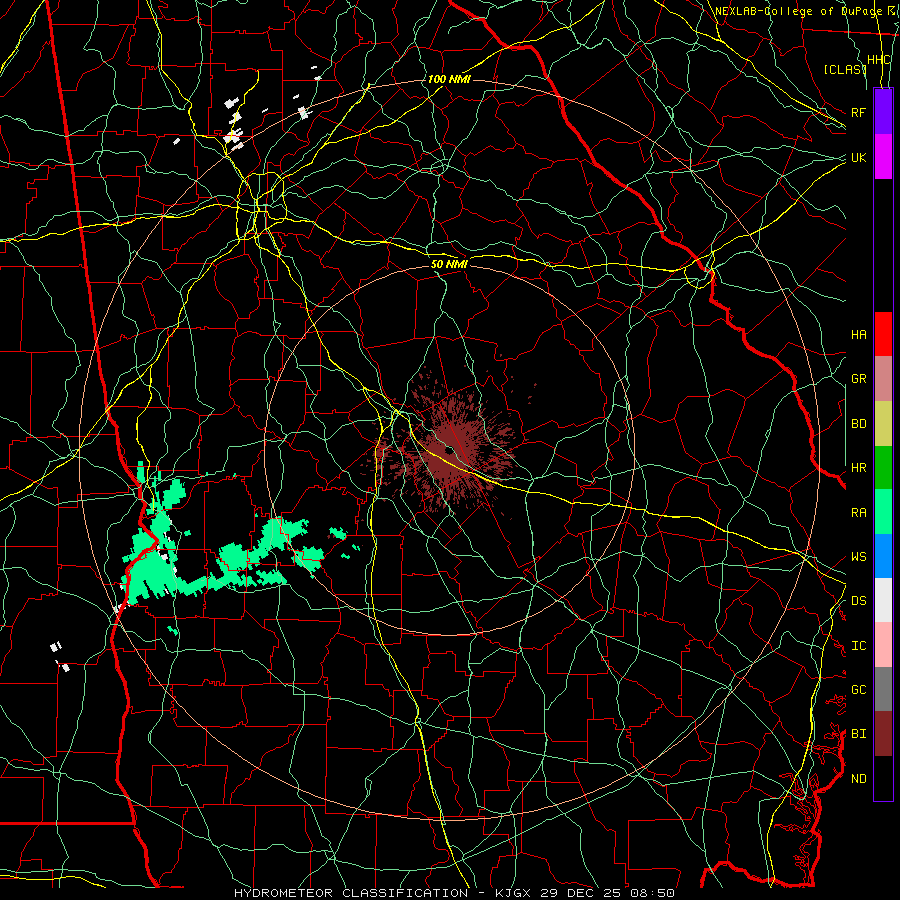Select the dusty pink GR legend swatch

click(x=883, y=378)
